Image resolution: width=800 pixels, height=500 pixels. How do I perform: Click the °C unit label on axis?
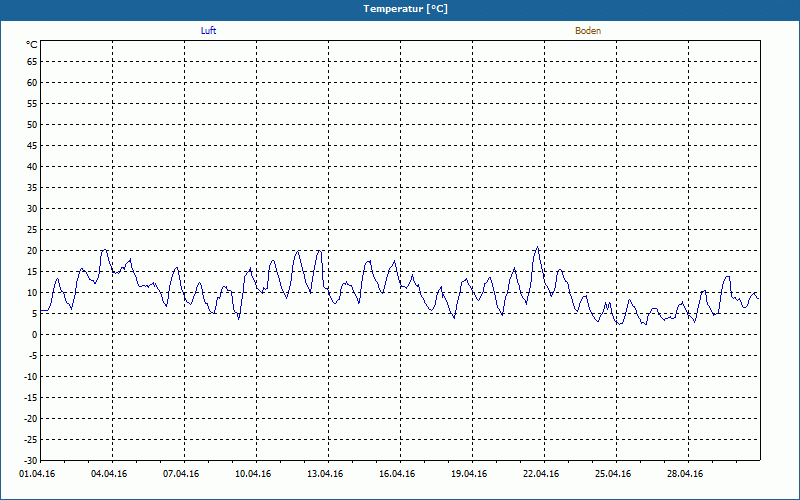click(32, 45)
